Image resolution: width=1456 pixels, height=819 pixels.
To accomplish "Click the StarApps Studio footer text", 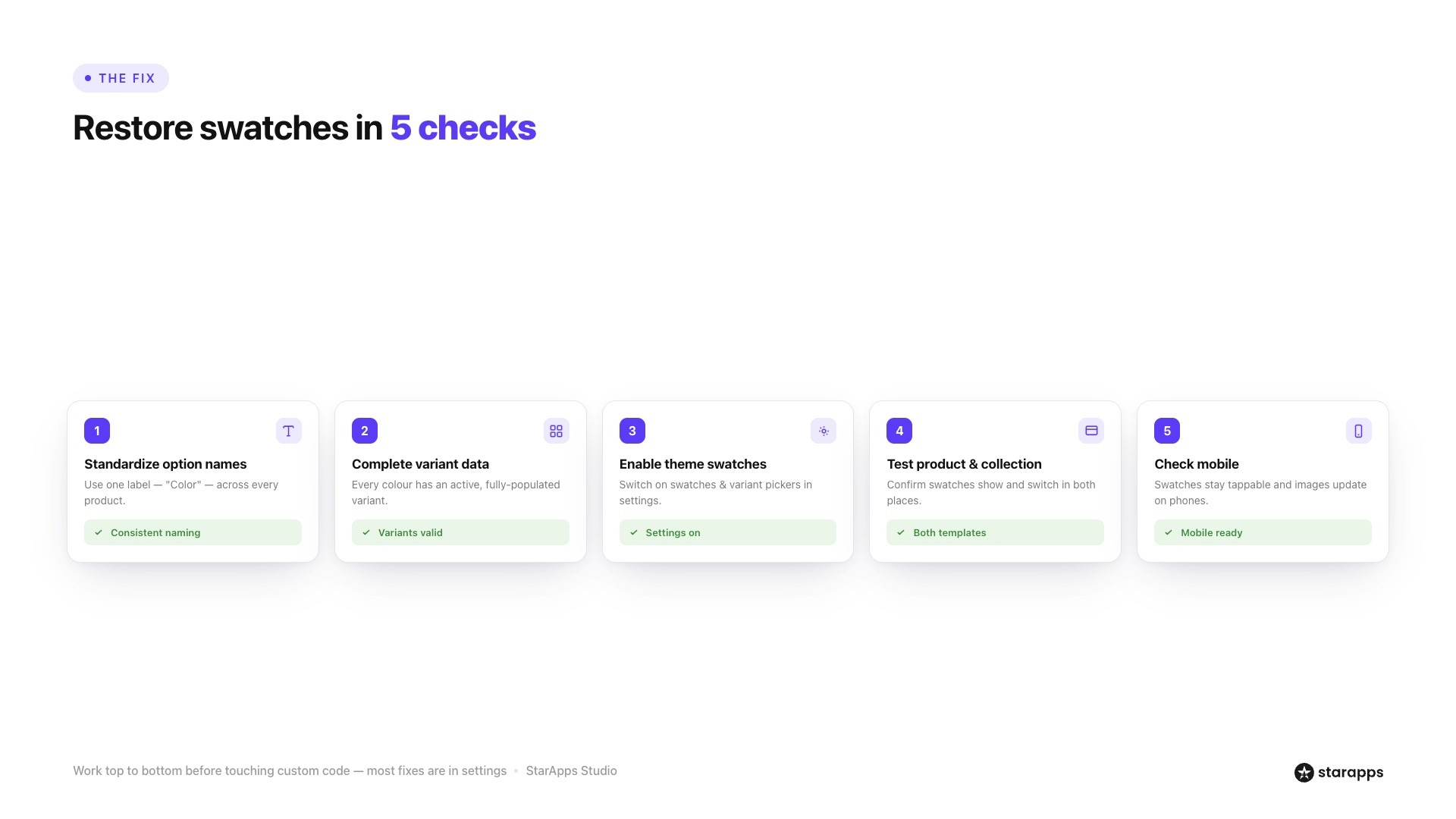I will point(571,770).
